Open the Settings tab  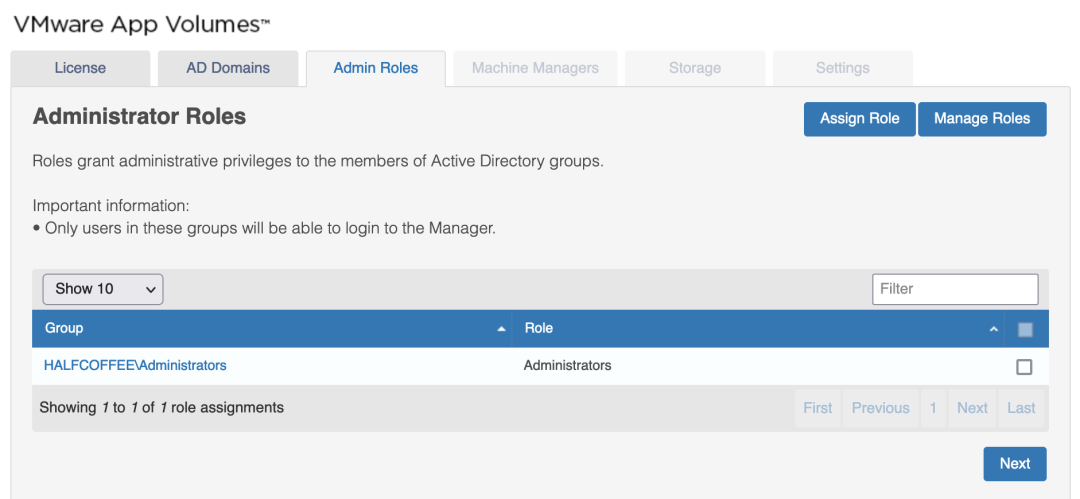click(x=842, y=68)
